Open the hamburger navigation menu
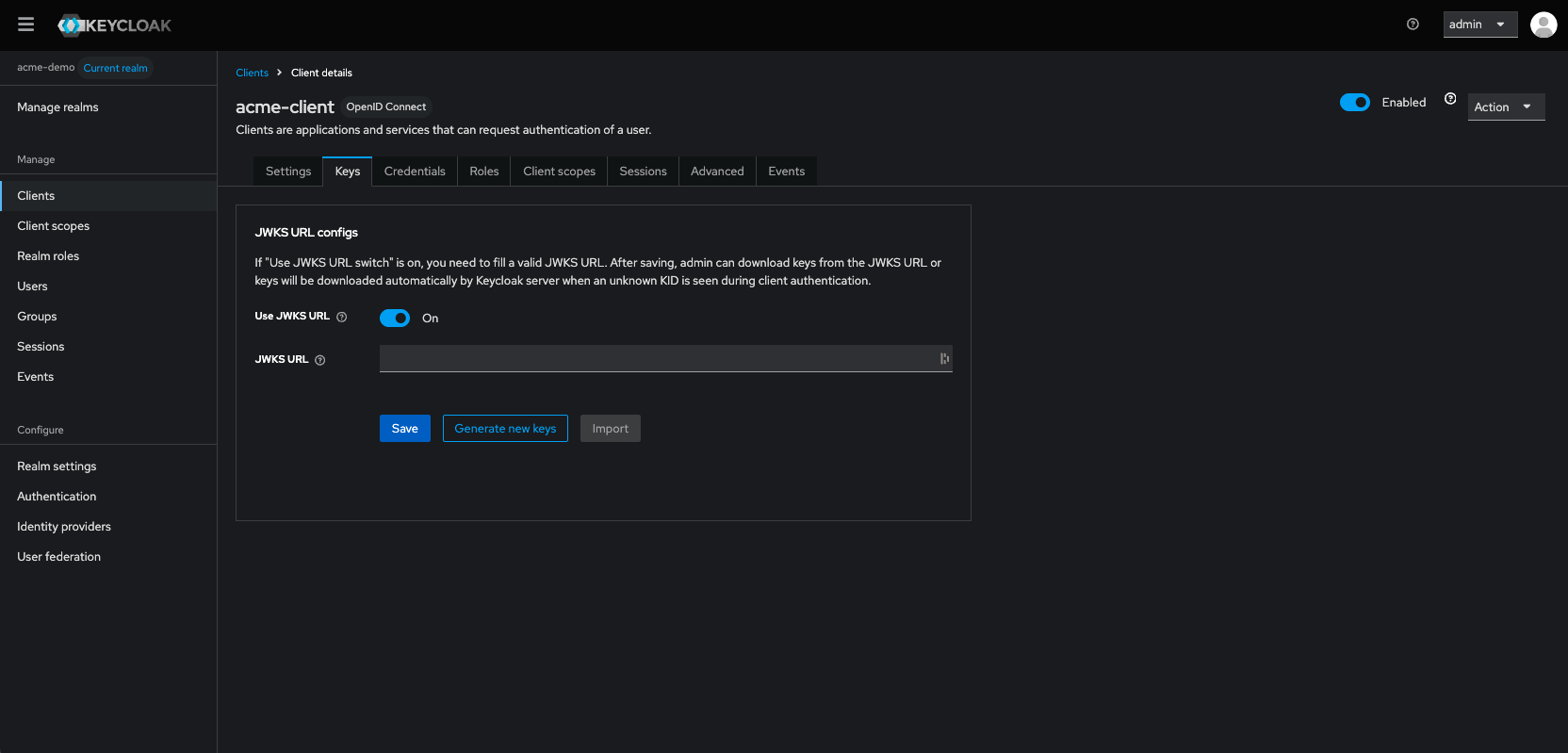 click(x=25, y=25)
